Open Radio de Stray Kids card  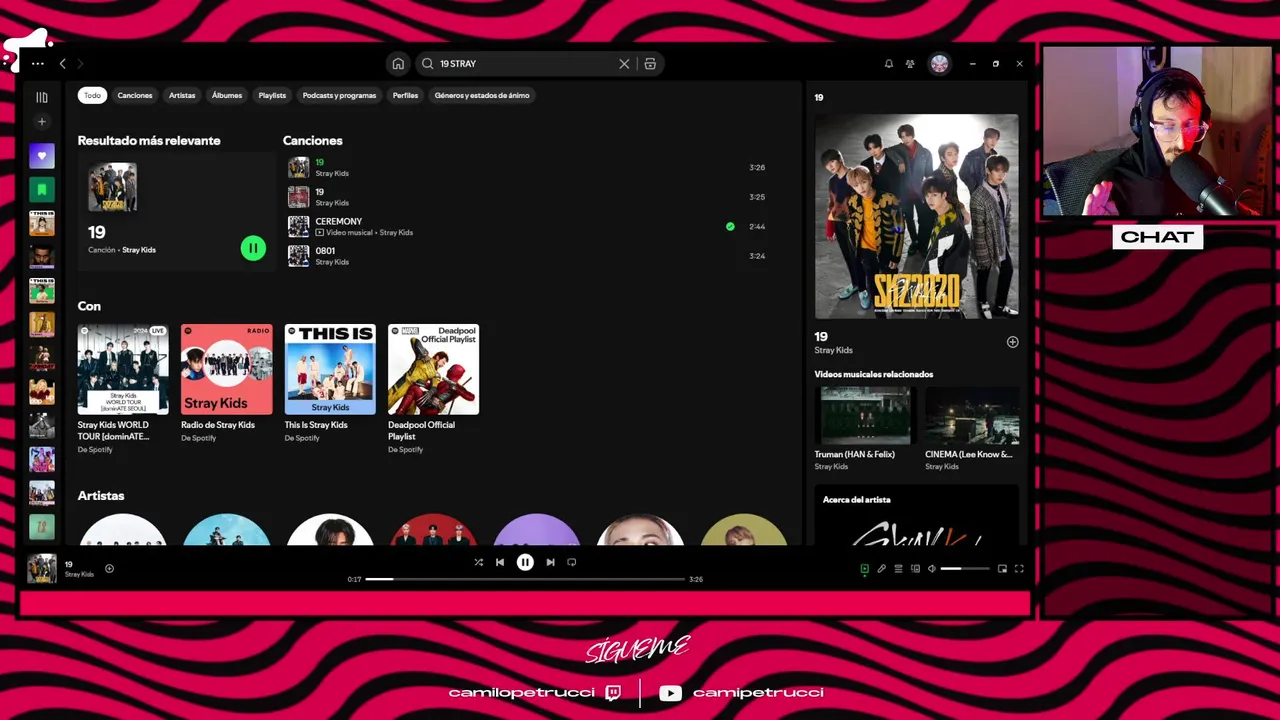[226, 383]
